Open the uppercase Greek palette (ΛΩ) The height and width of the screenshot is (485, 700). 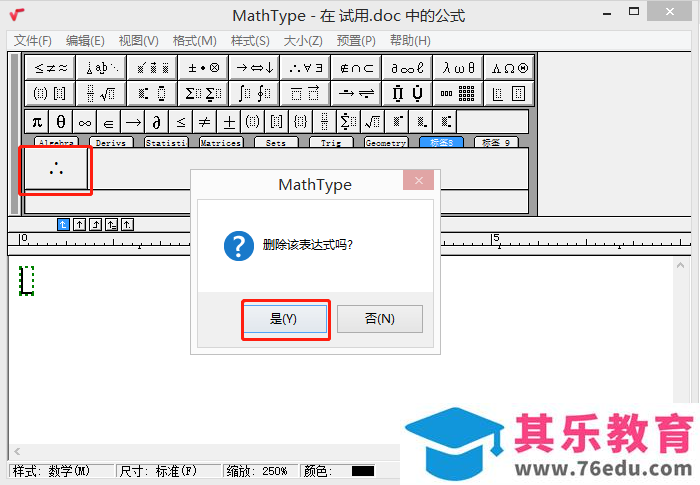(508, 68)
